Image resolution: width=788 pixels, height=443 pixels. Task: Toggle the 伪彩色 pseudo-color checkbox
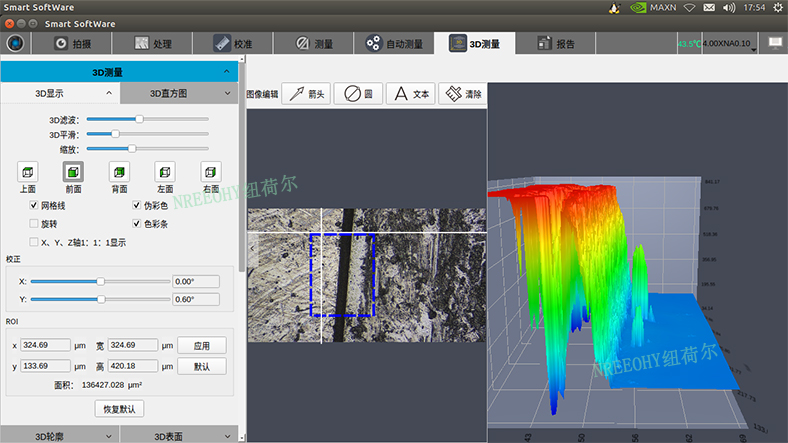point(136,205)
